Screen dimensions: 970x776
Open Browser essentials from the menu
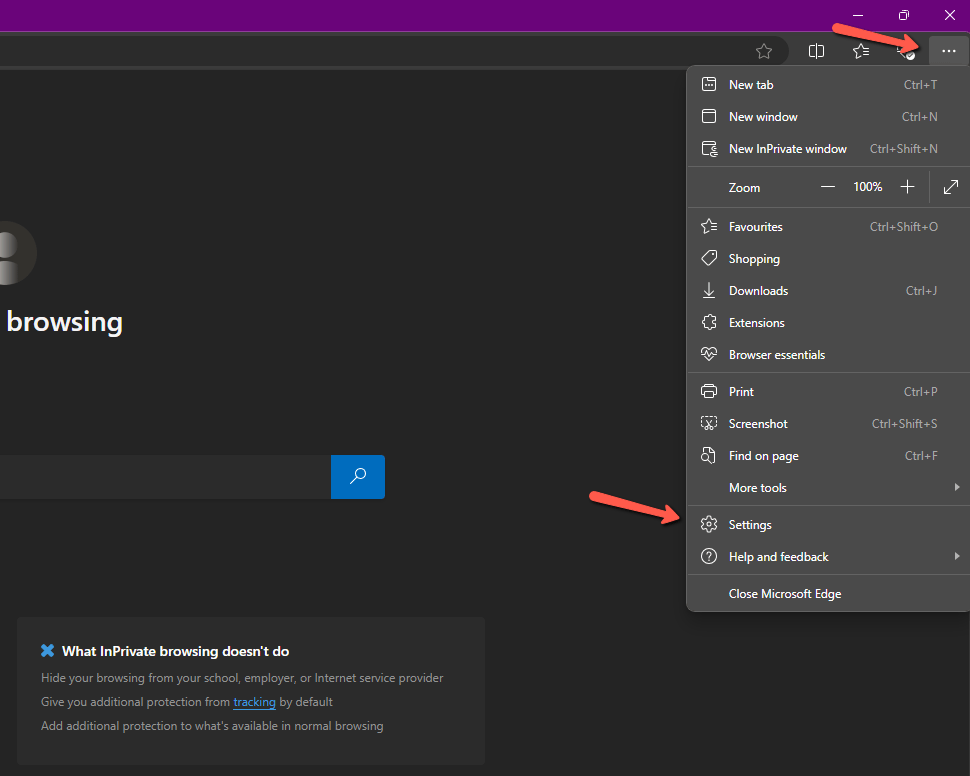pos(709,354)
